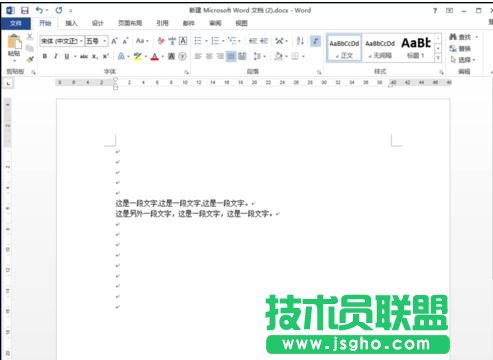Click the Format Painter brush icon

[x=30, y=60]
